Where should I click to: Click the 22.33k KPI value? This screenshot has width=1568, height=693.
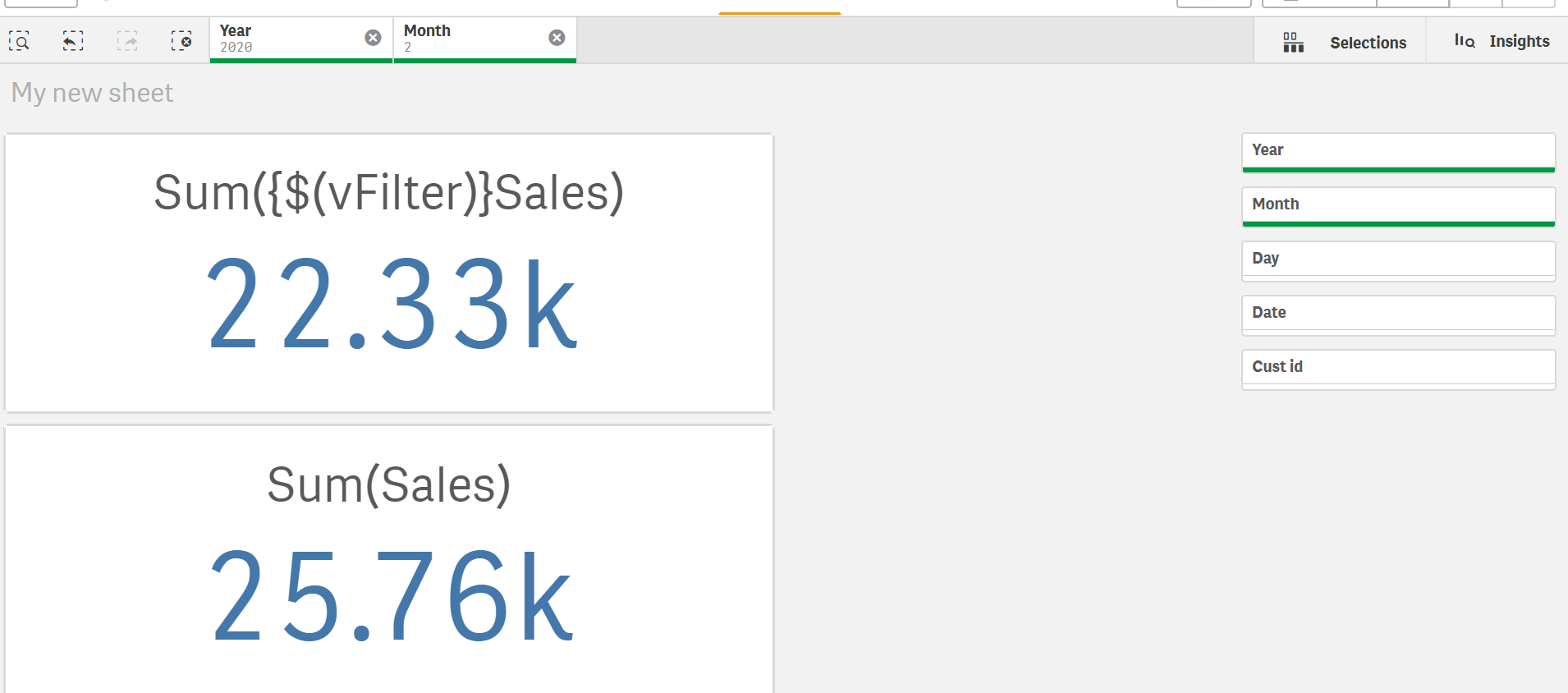click(392, 305)
